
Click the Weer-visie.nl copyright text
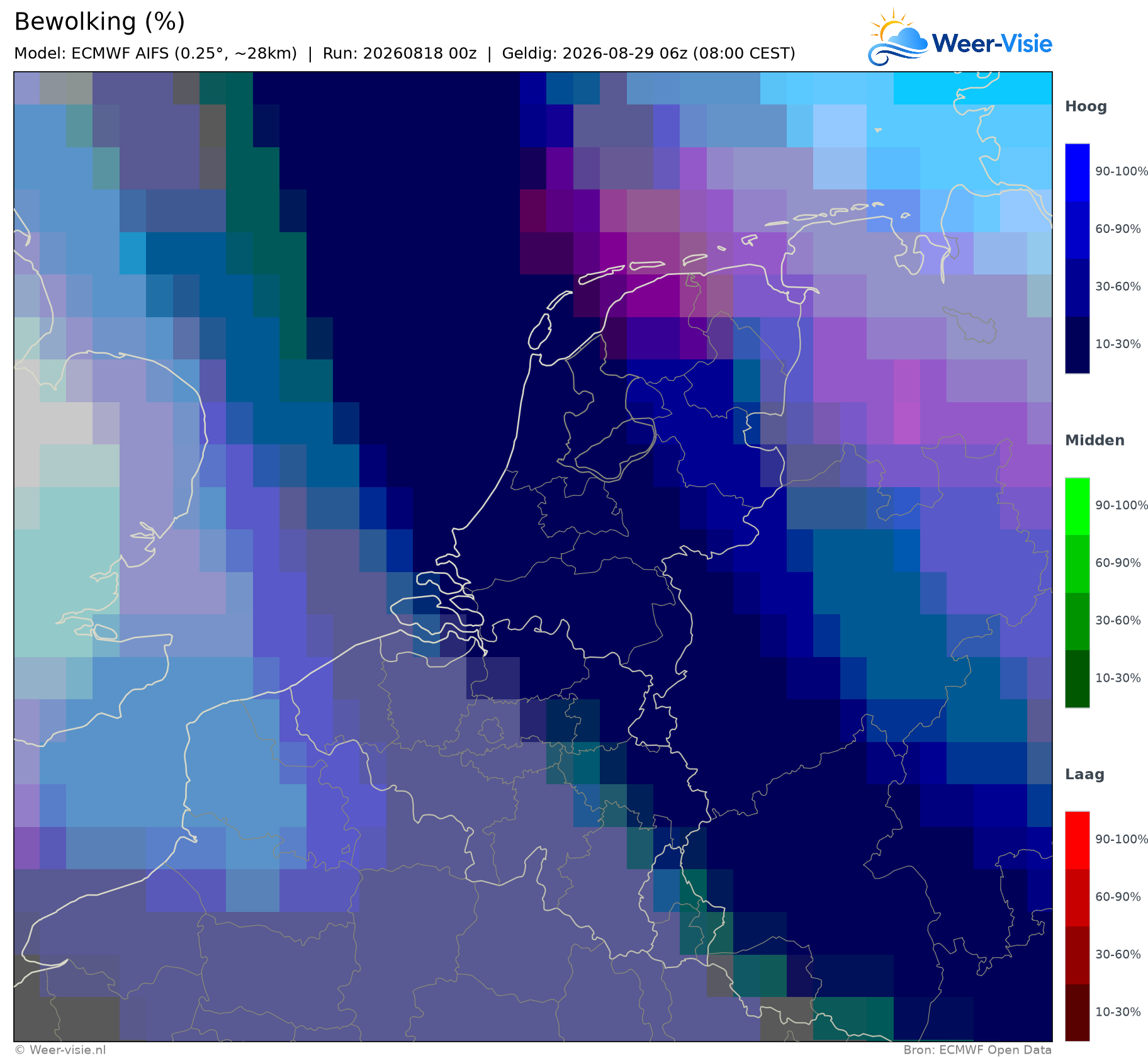click(x=60, y=1050)
